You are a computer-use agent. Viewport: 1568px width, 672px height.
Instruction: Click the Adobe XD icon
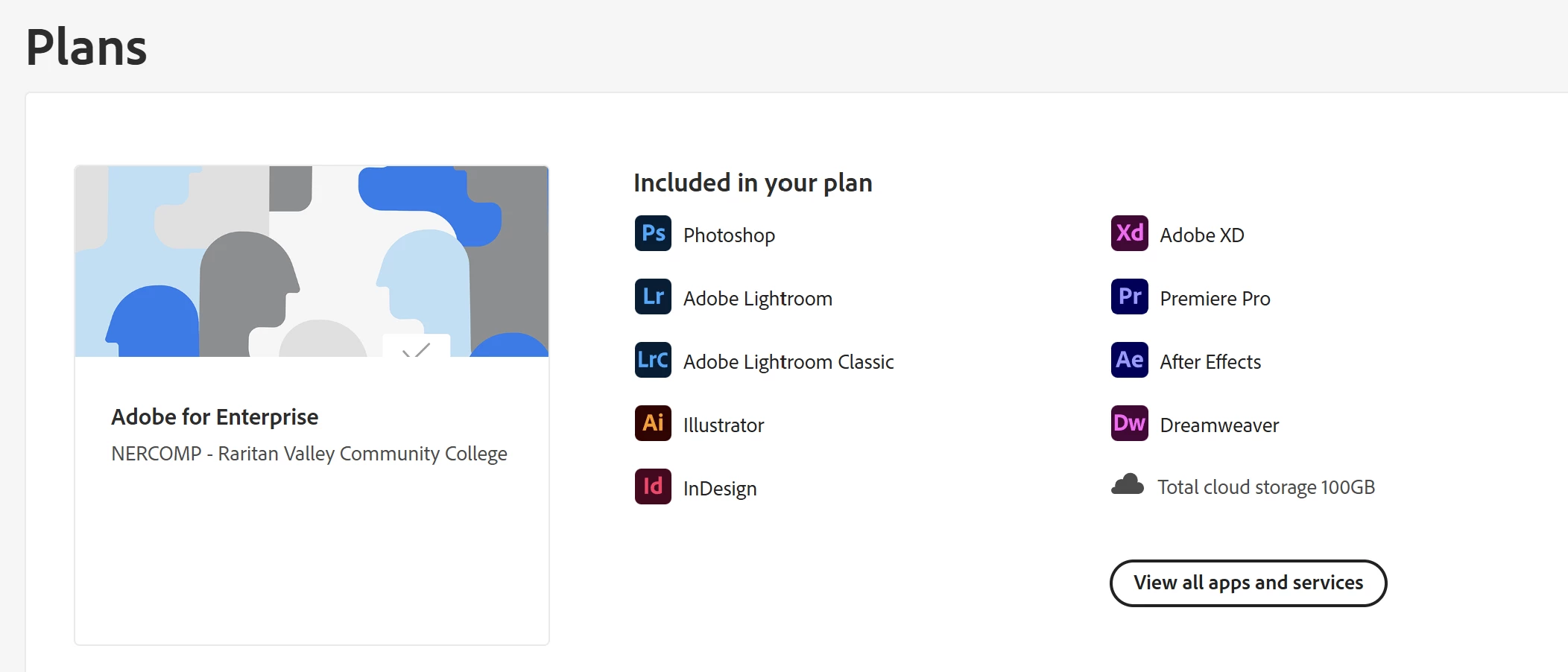pyautogui.click(x=1129, y=233)
